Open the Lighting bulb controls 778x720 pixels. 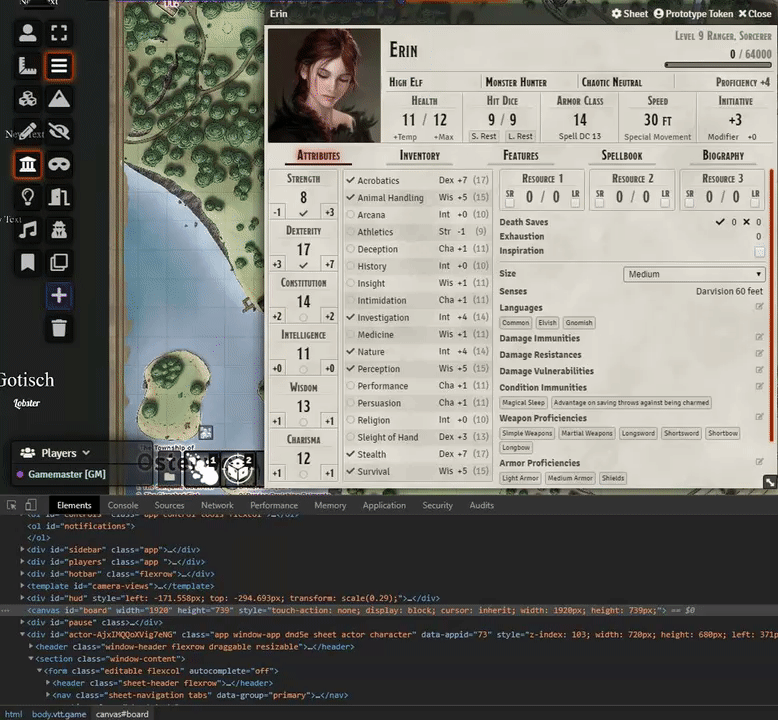tap(27, 197)
